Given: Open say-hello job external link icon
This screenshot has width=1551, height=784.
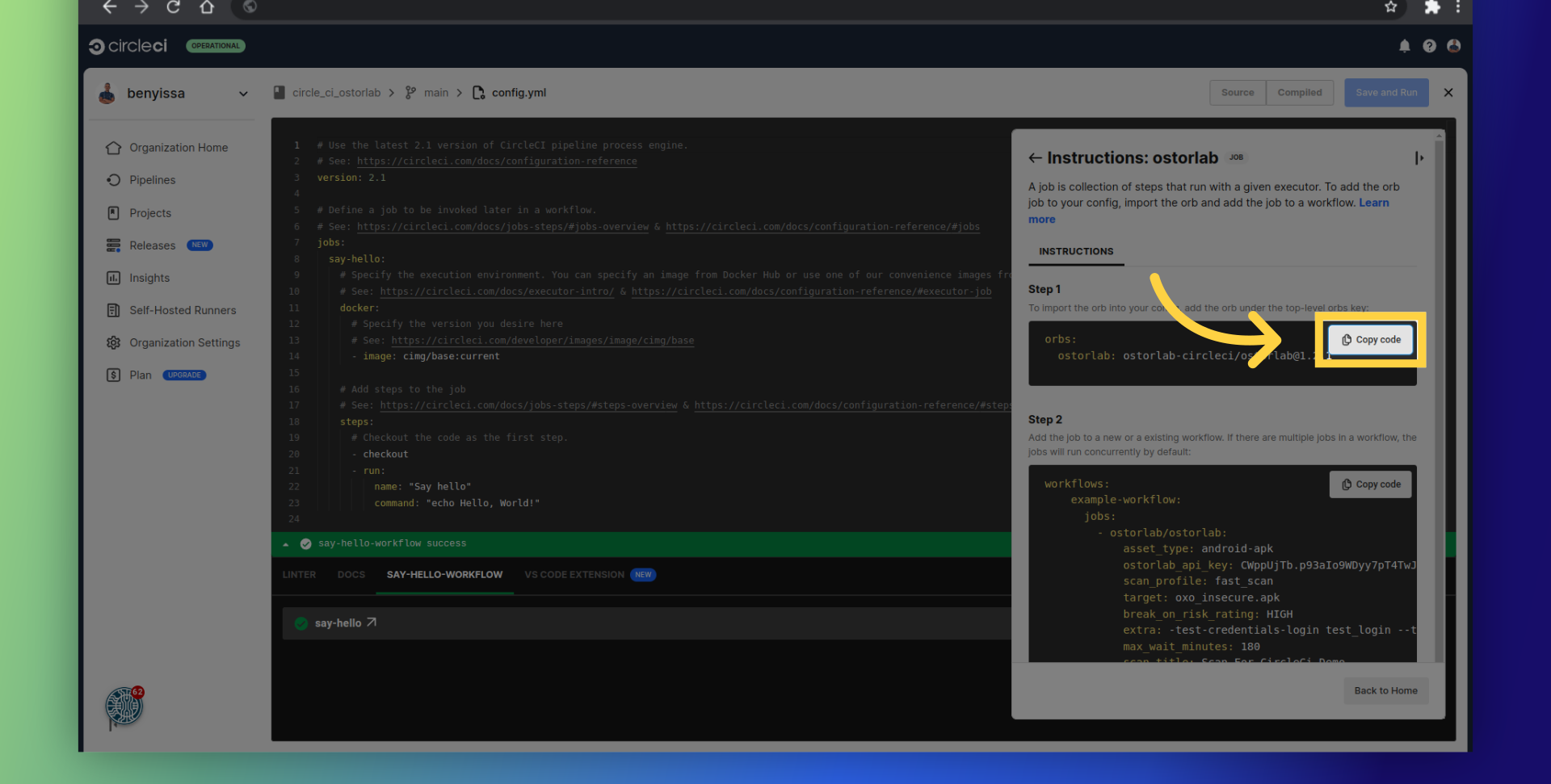Looking at the screenshot, I should point(372,623).
